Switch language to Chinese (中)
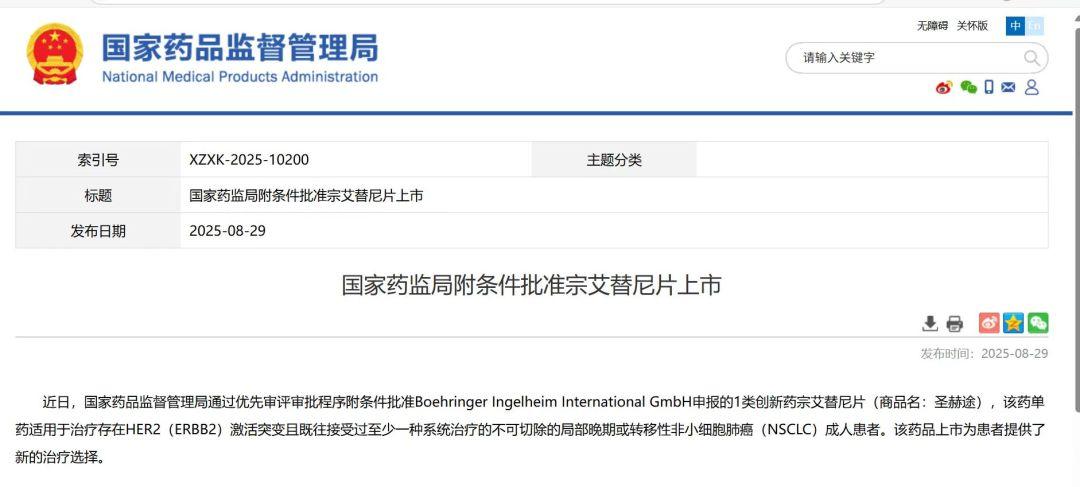This screenshot has width=1080, height=487. coord(1015,26)
